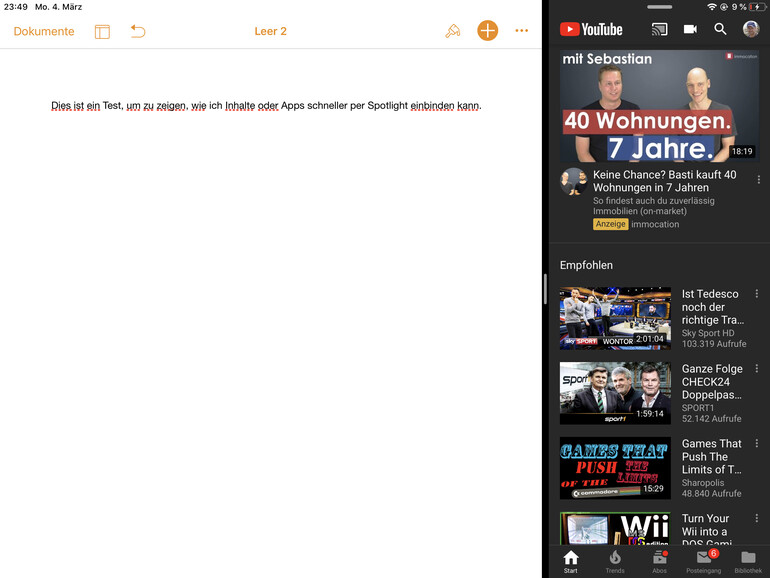Open the Pages view options icon

102,31
